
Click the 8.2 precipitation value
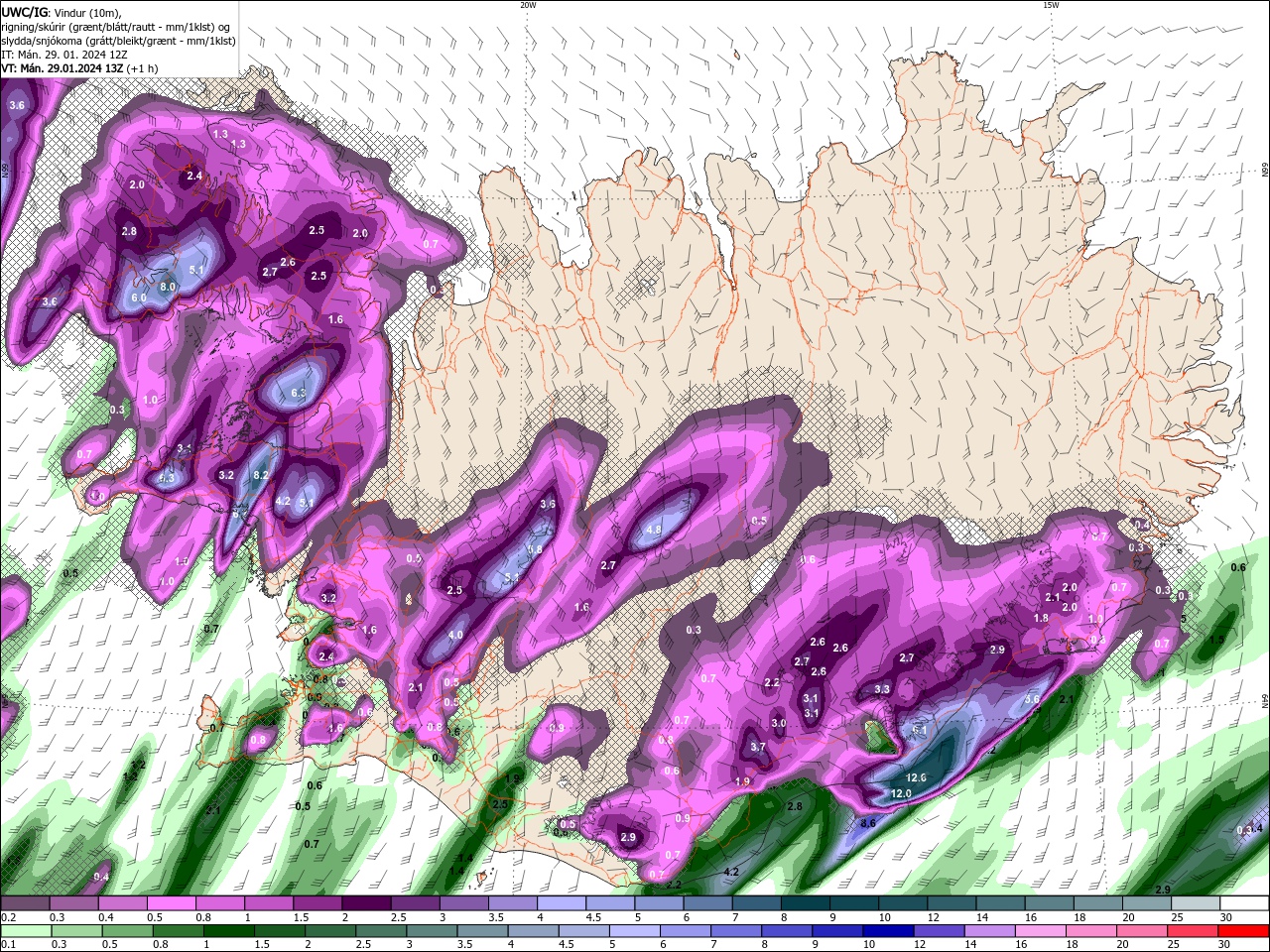point(261,475)
